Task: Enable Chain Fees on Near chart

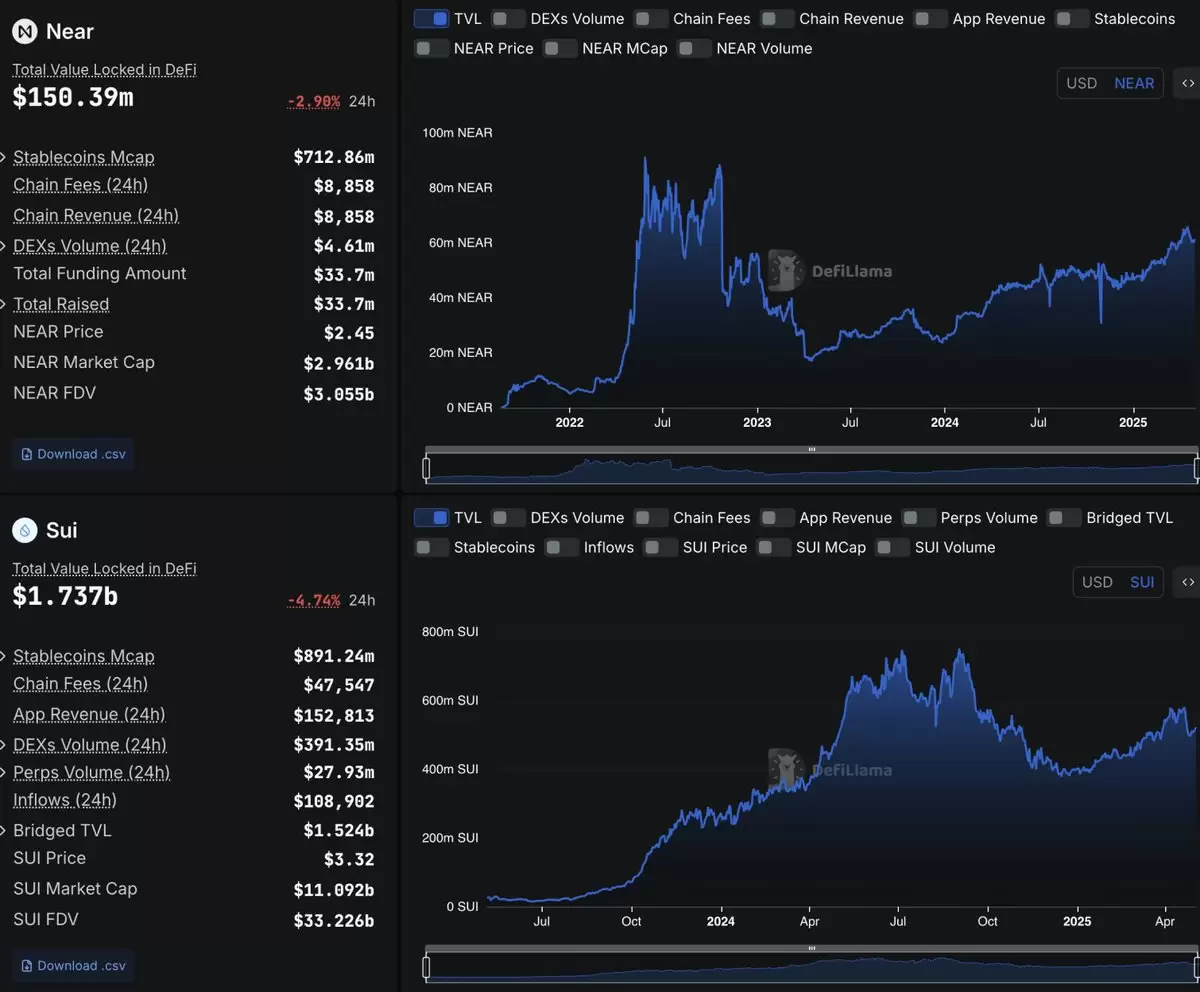Action: pos(651,19)
